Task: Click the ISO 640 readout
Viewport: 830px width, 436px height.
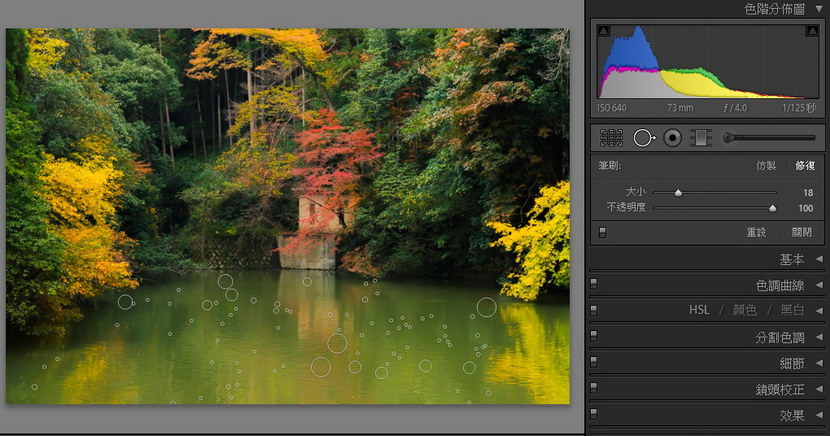Action: point(612,108)
